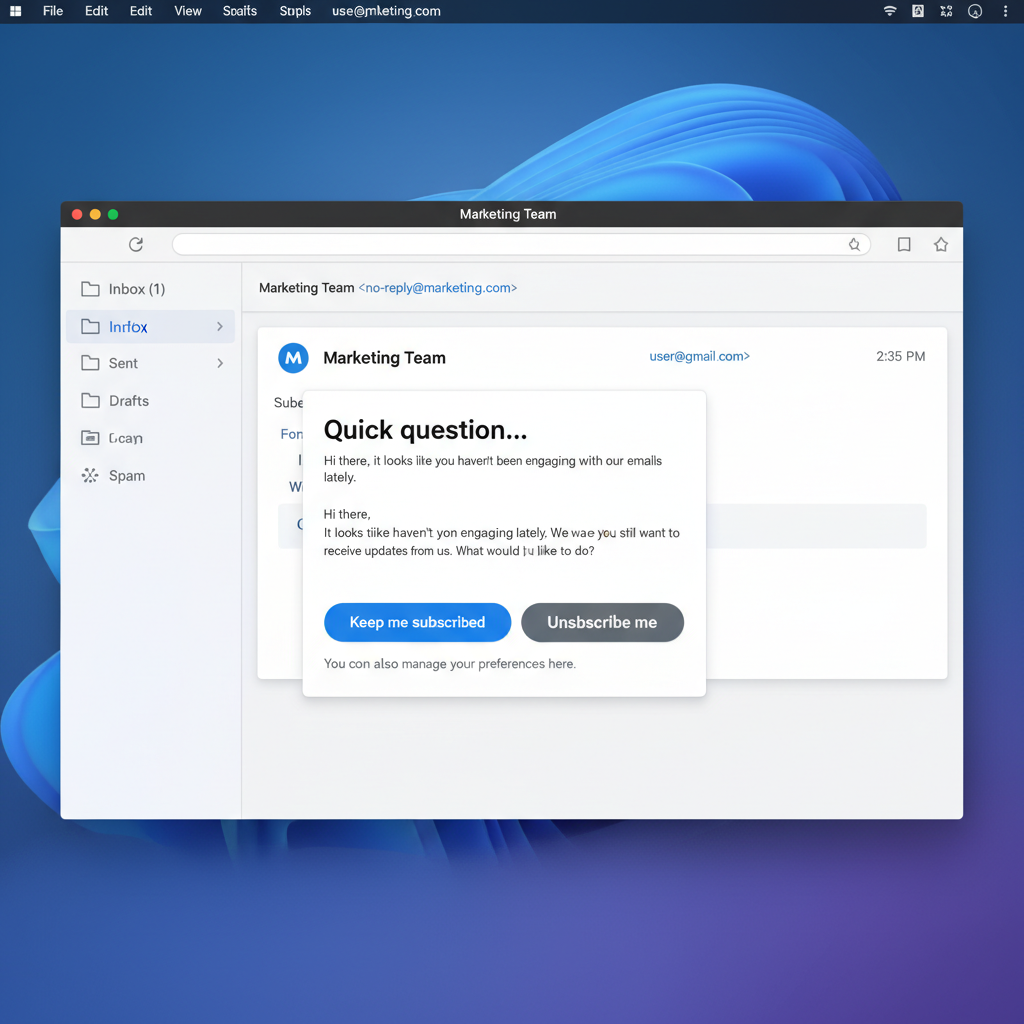Click the Wi-Fi icon in menu bar
This screenshot has height=1024, width=1024.
(x=890, y=11)
